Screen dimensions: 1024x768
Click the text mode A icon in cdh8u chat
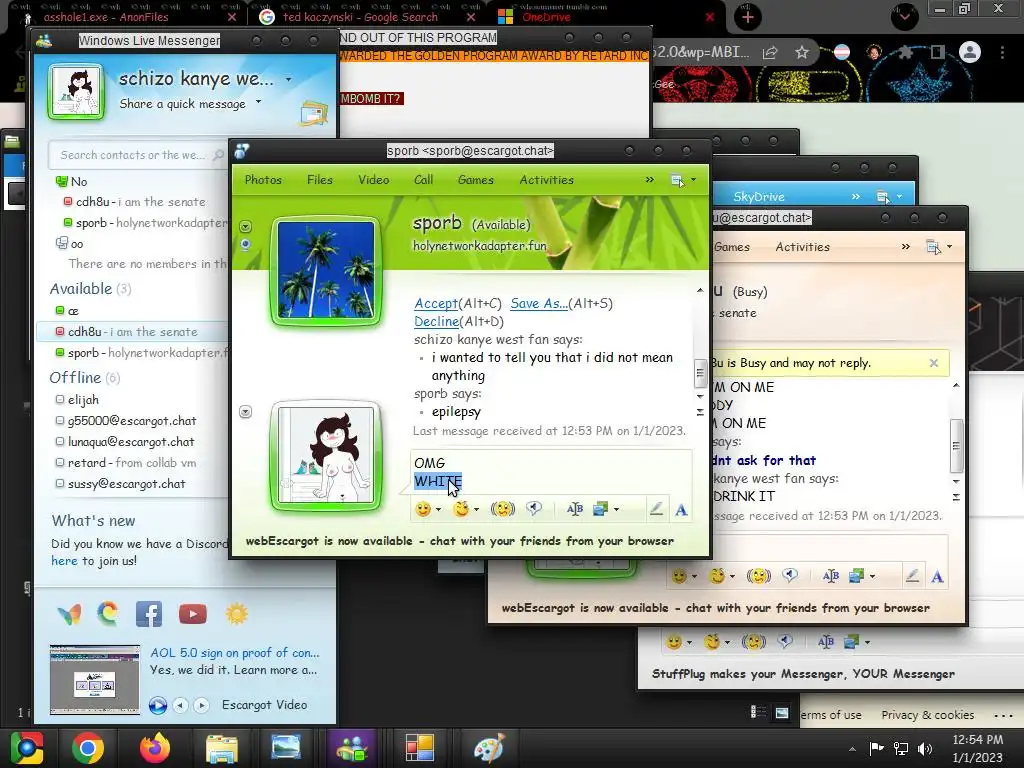coord(937,577)
